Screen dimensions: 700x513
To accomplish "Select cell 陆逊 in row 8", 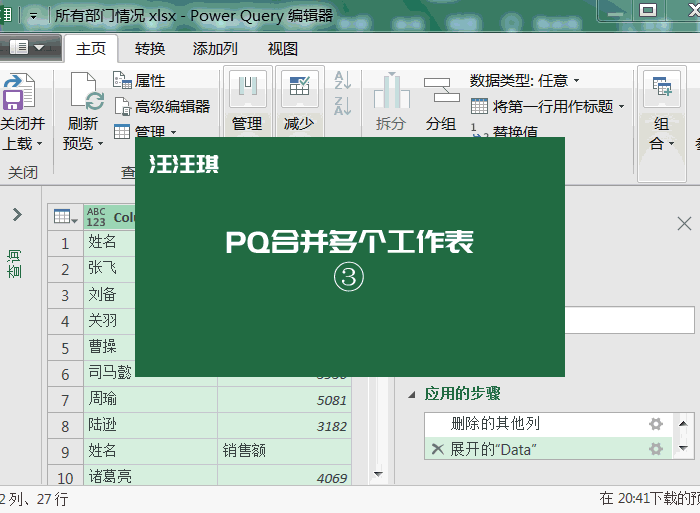I will [150, 425].
